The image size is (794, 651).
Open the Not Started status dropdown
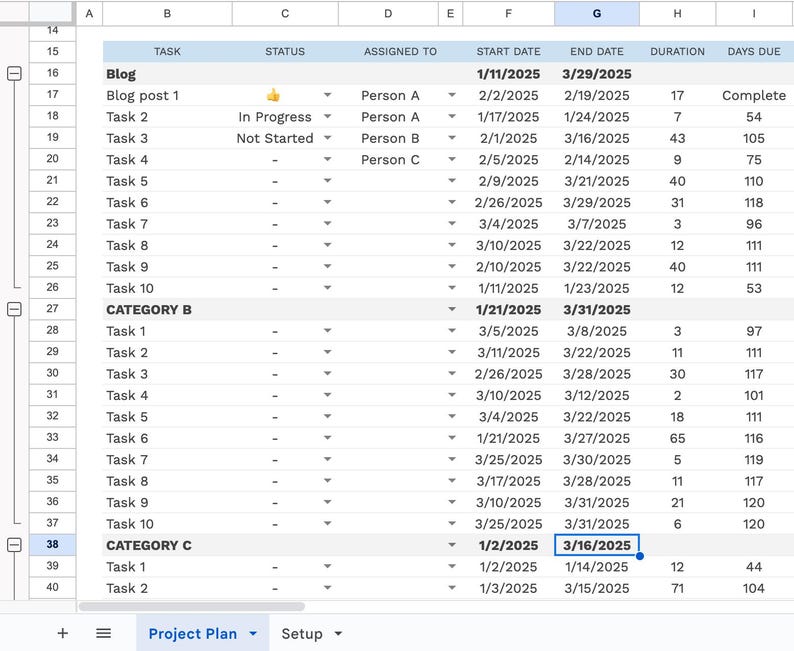pyautogui.click(x=328, y=138)
